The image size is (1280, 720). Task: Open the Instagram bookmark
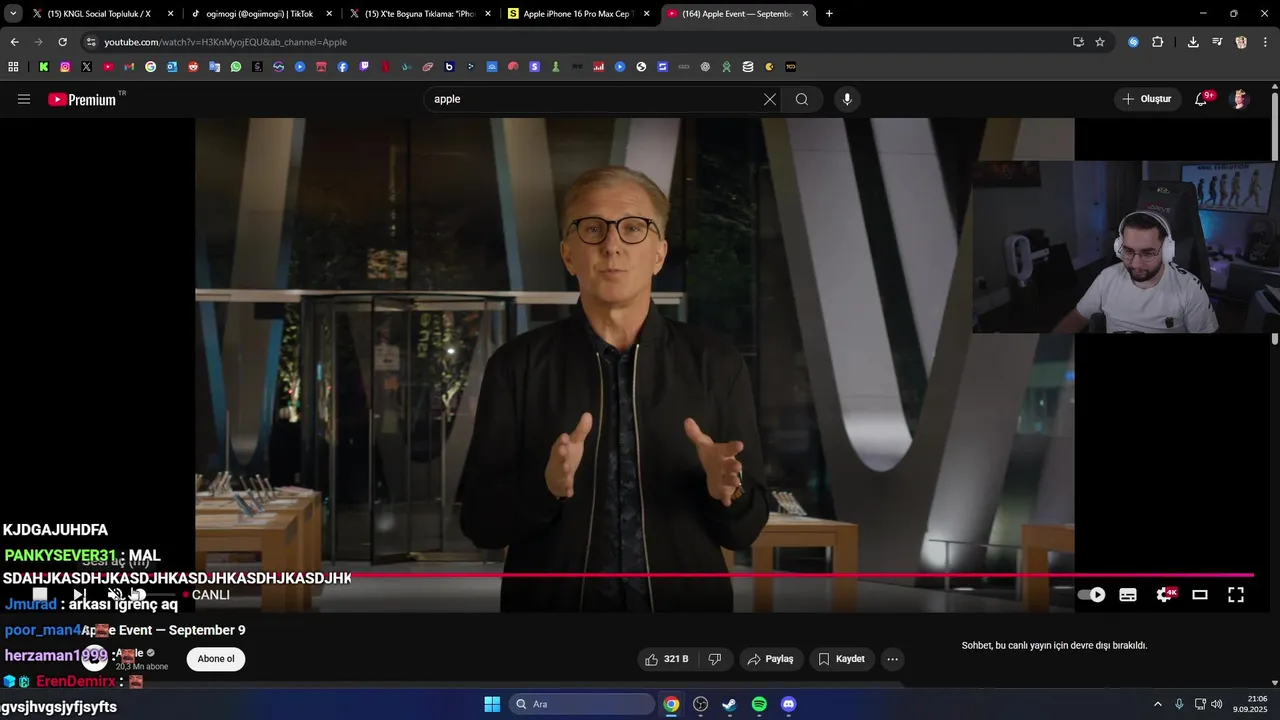click(65, 67)
